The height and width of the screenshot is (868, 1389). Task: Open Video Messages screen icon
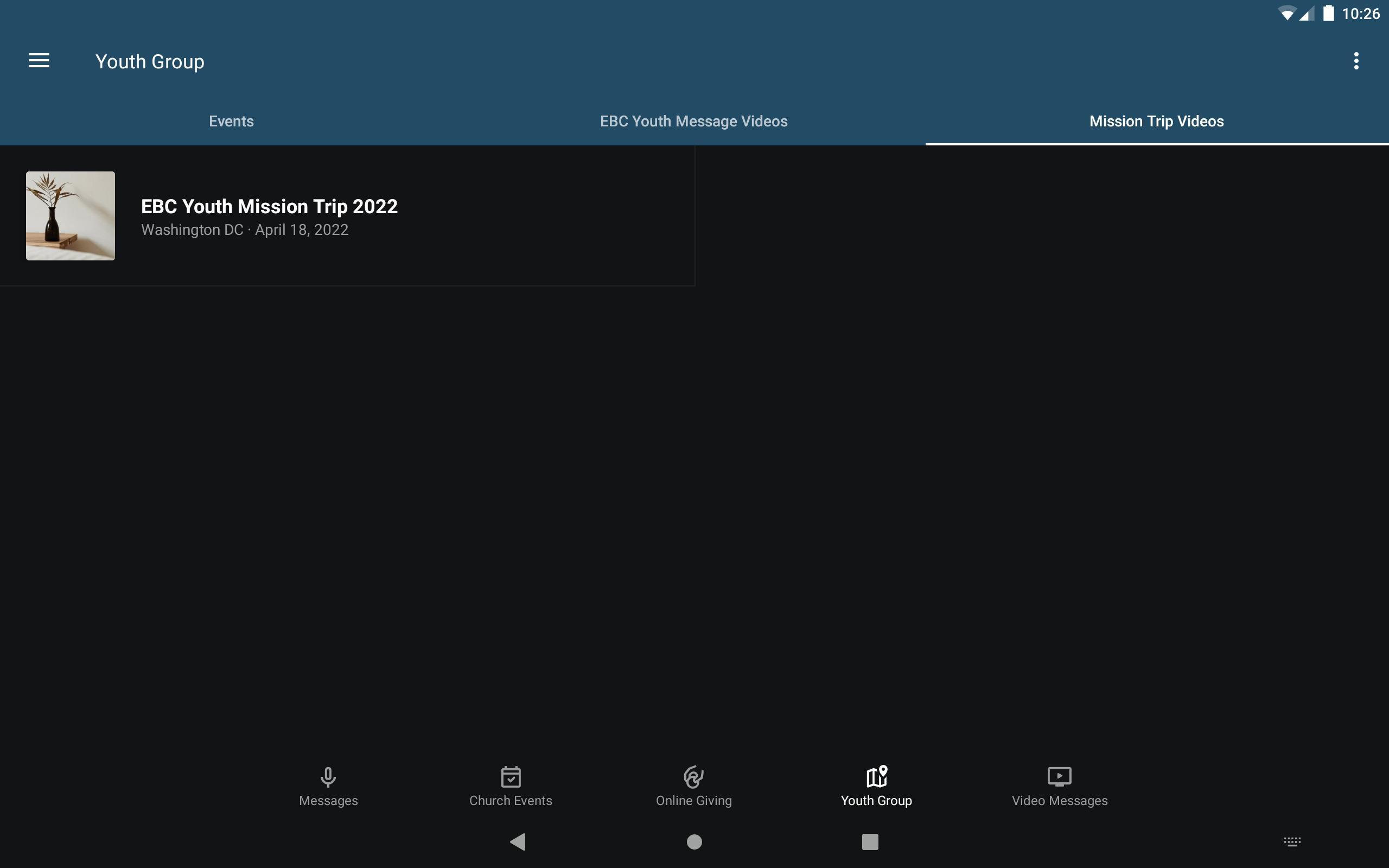[x=1060, y=777]
